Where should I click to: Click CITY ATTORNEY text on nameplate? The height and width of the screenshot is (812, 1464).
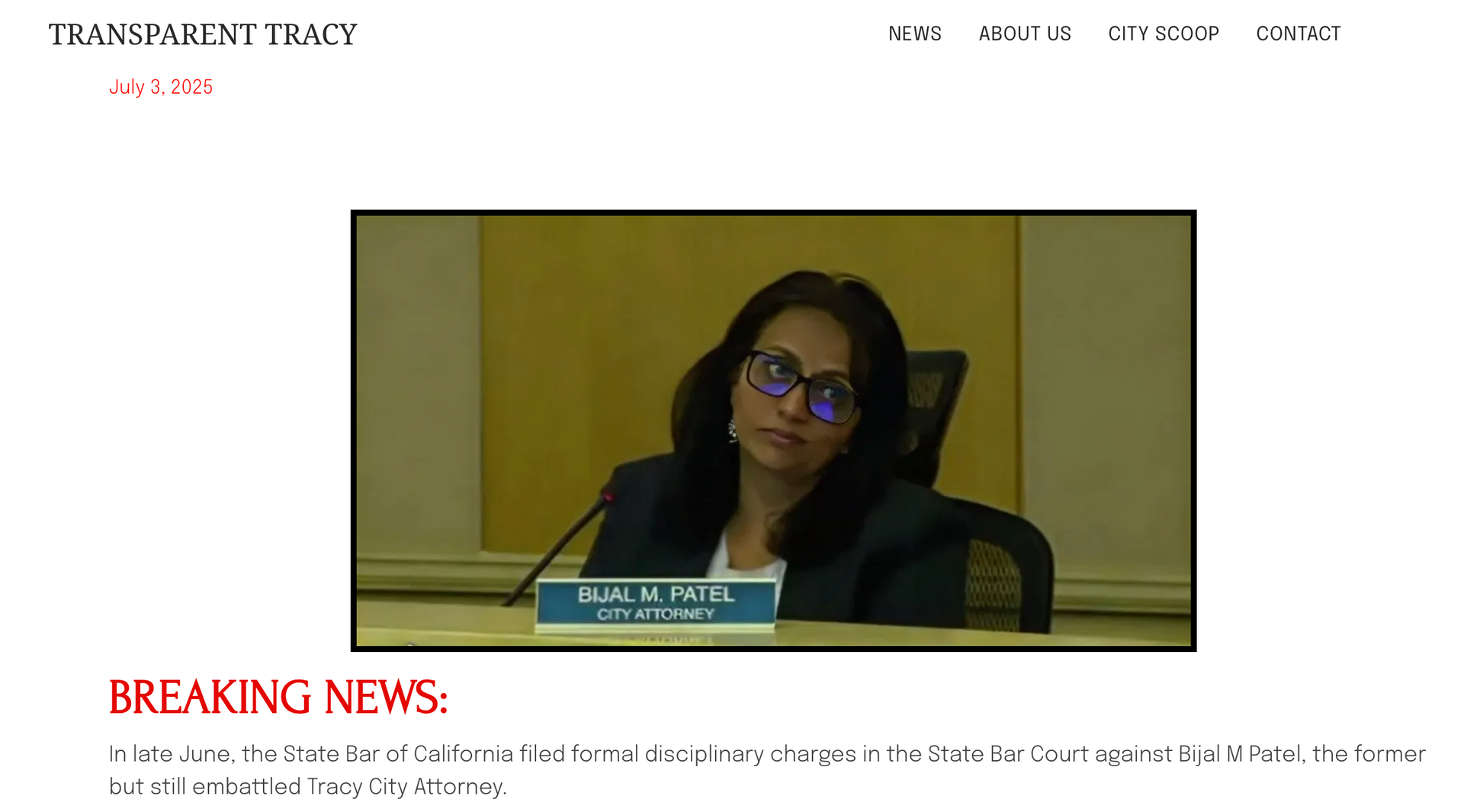pos(655,615)
